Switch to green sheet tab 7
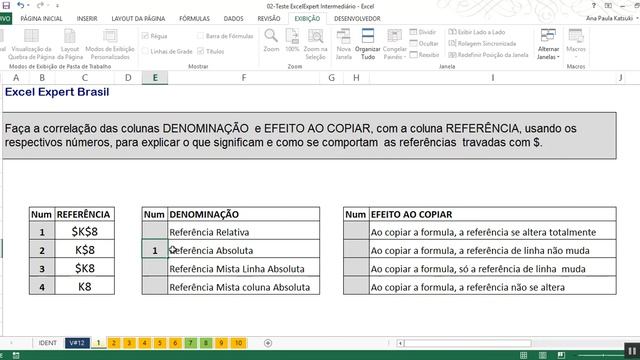The width and height of the screenshot is (640, 360). point(191,343)
